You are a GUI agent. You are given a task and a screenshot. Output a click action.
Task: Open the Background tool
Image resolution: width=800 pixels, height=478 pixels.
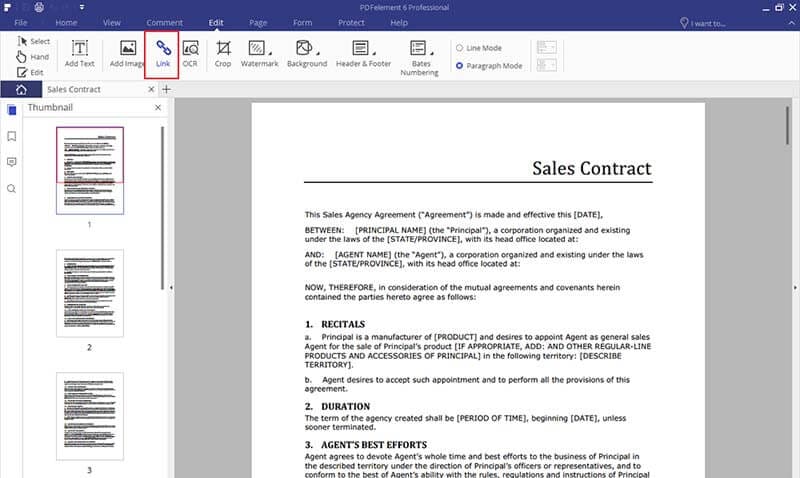tap(307, 54)
